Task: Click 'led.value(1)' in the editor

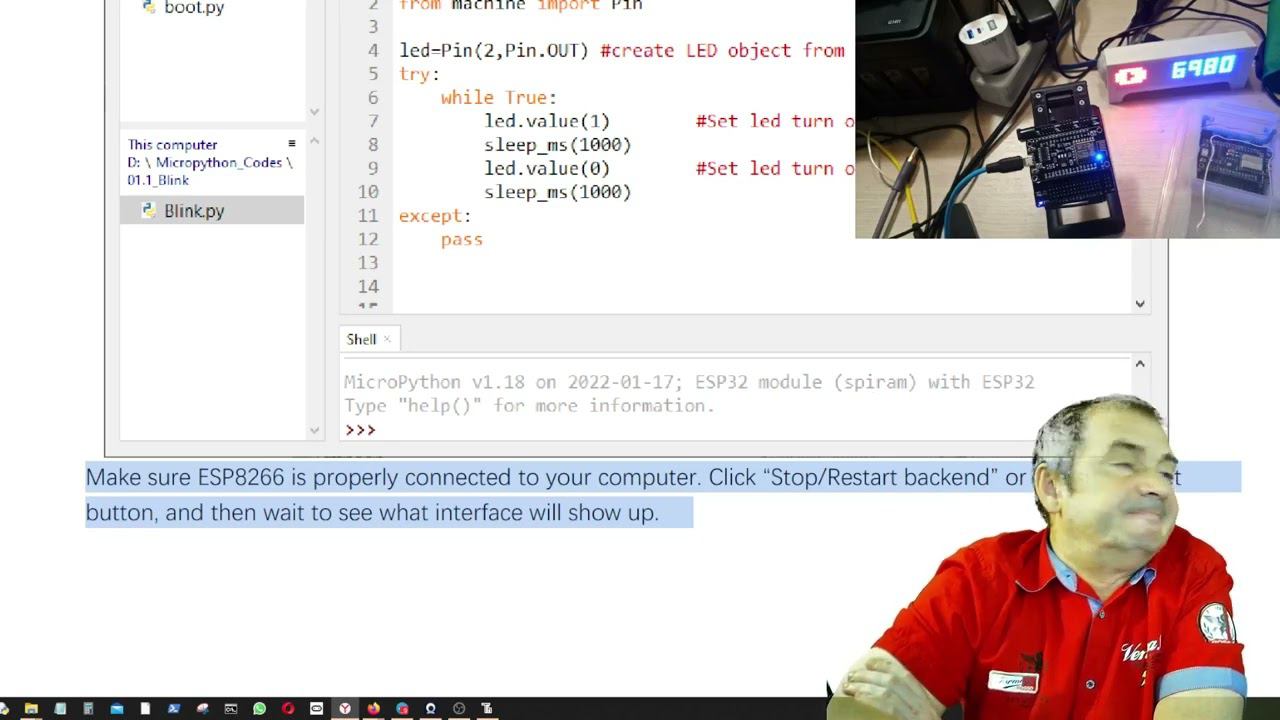Action: 547,121
